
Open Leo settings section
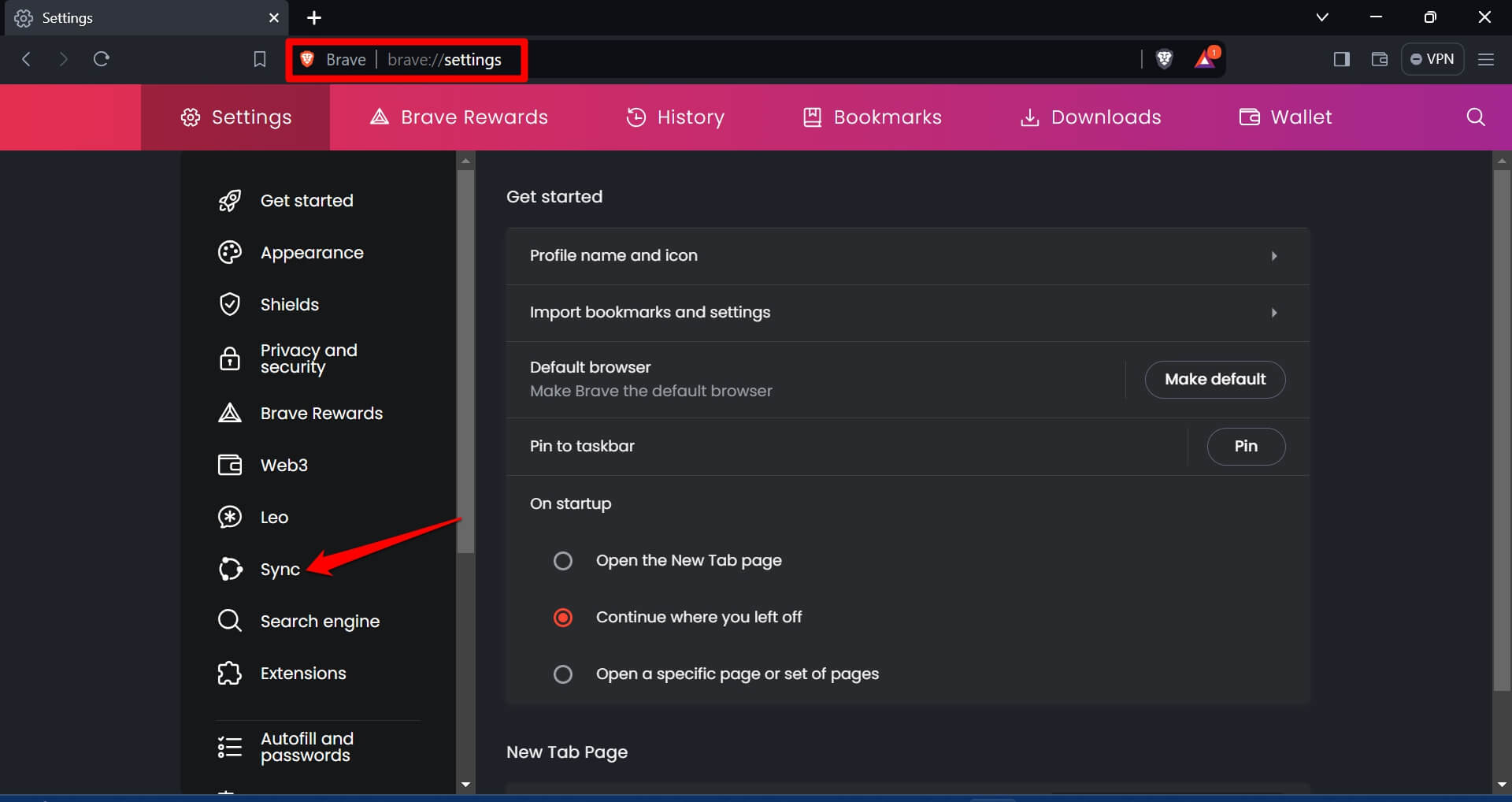point(274,518)
